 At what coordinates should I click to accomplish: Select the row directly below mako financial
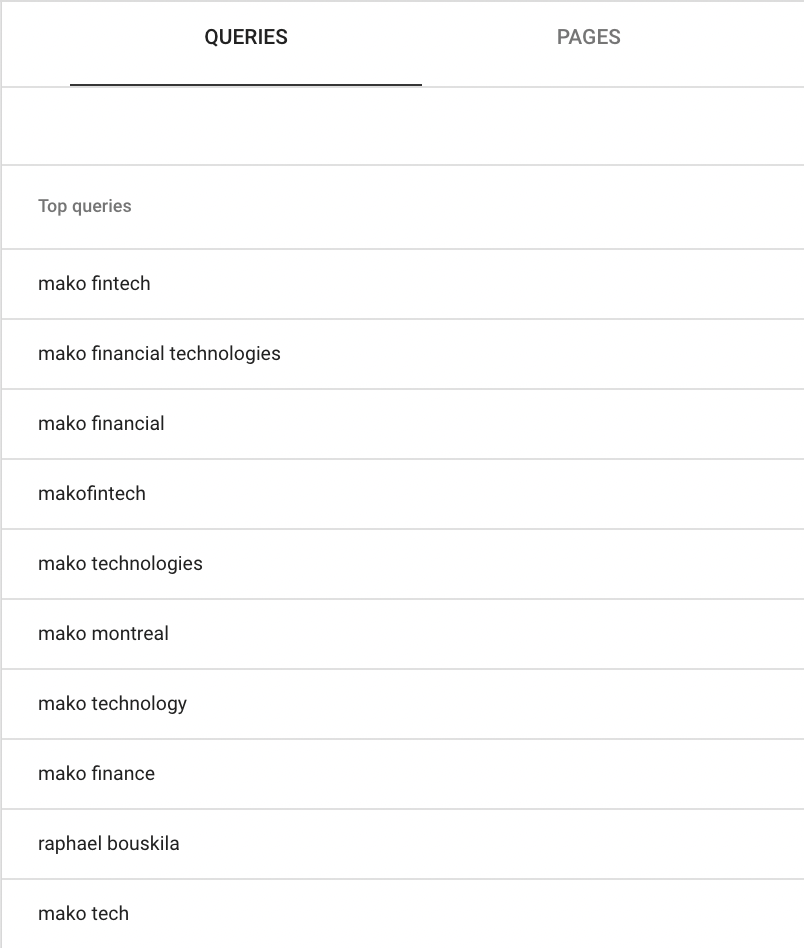point(91,494)
